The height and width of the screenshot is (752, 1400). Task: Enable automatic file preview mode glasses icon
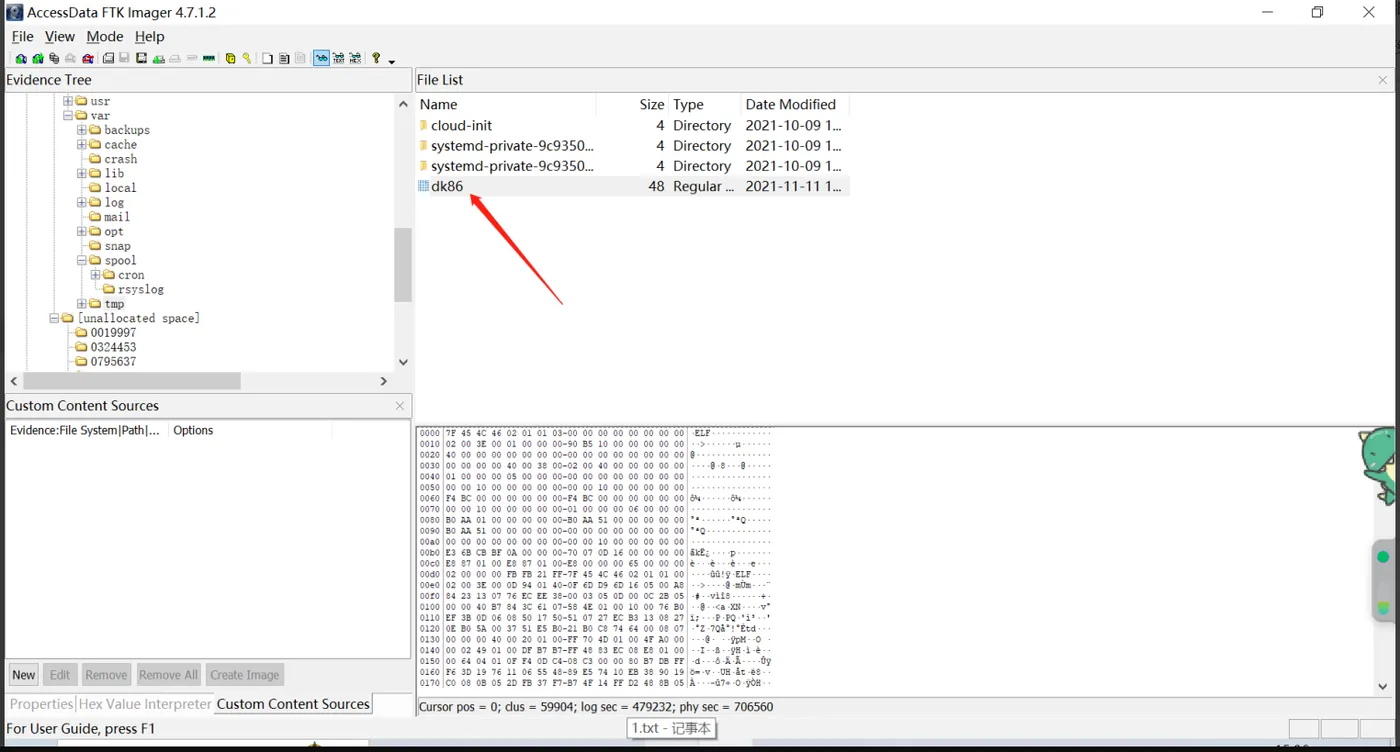[x=321, y=58]
